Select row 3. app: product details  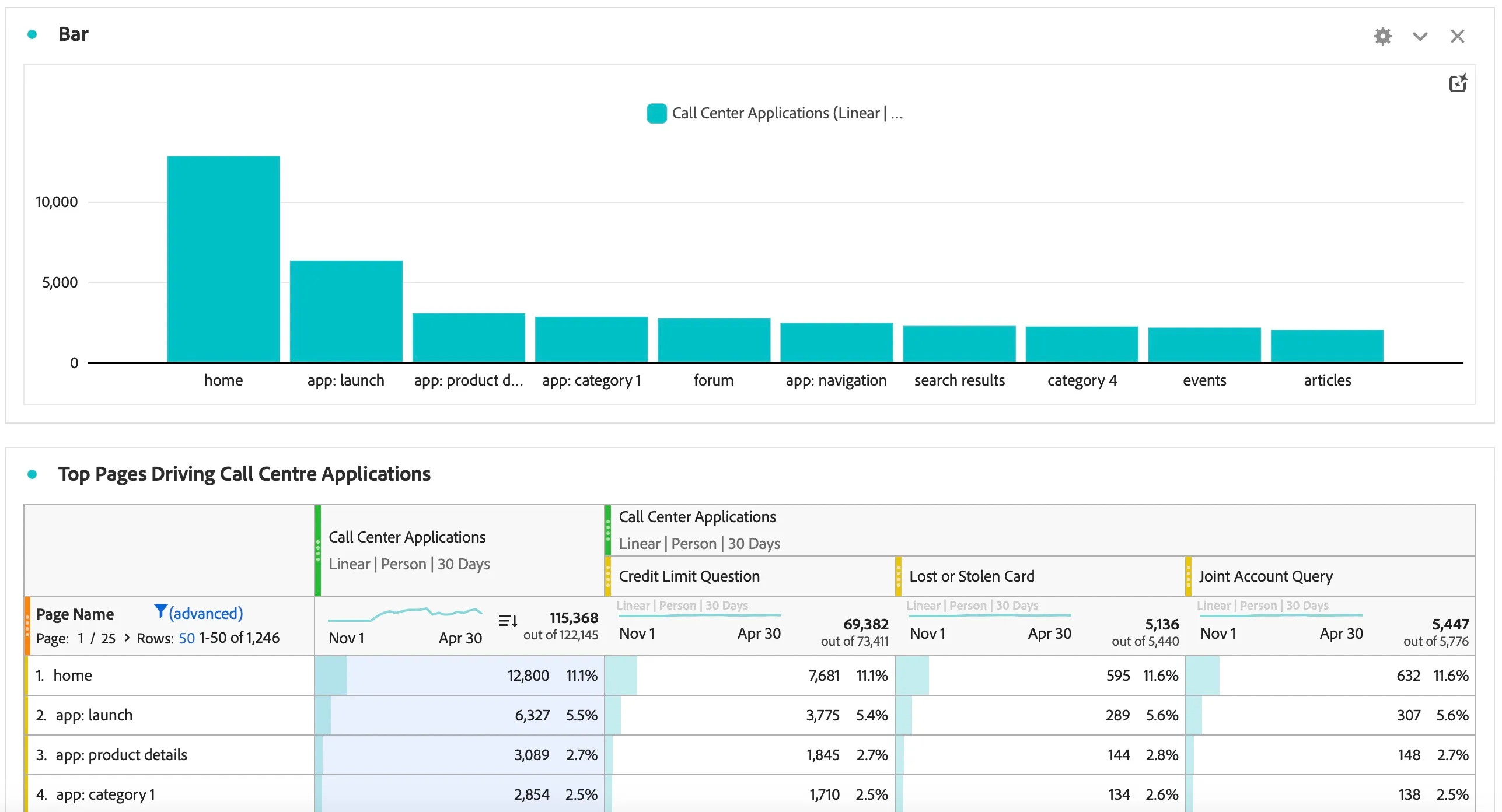(x=170, y=755)
